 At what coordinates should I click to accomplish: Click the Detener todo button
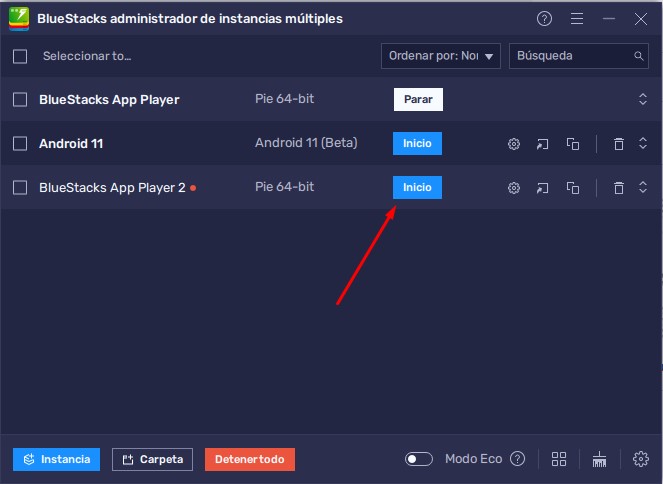(x=249, y=459)
